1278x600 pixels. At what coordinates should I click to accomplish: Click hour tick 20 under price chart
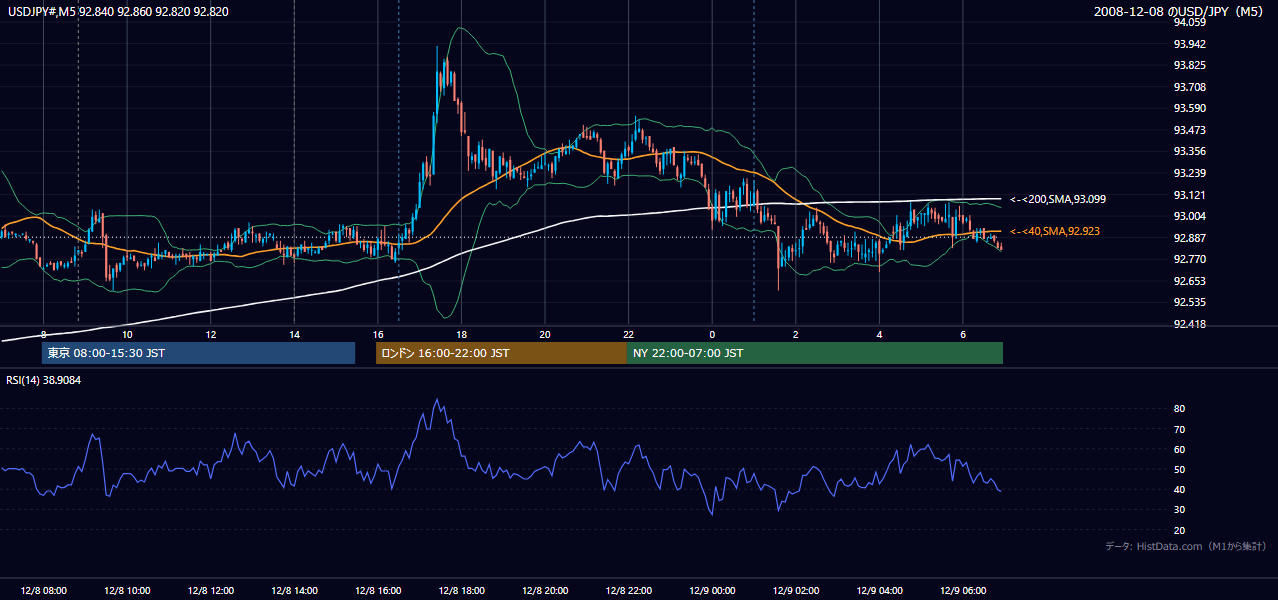pos(545,334)
